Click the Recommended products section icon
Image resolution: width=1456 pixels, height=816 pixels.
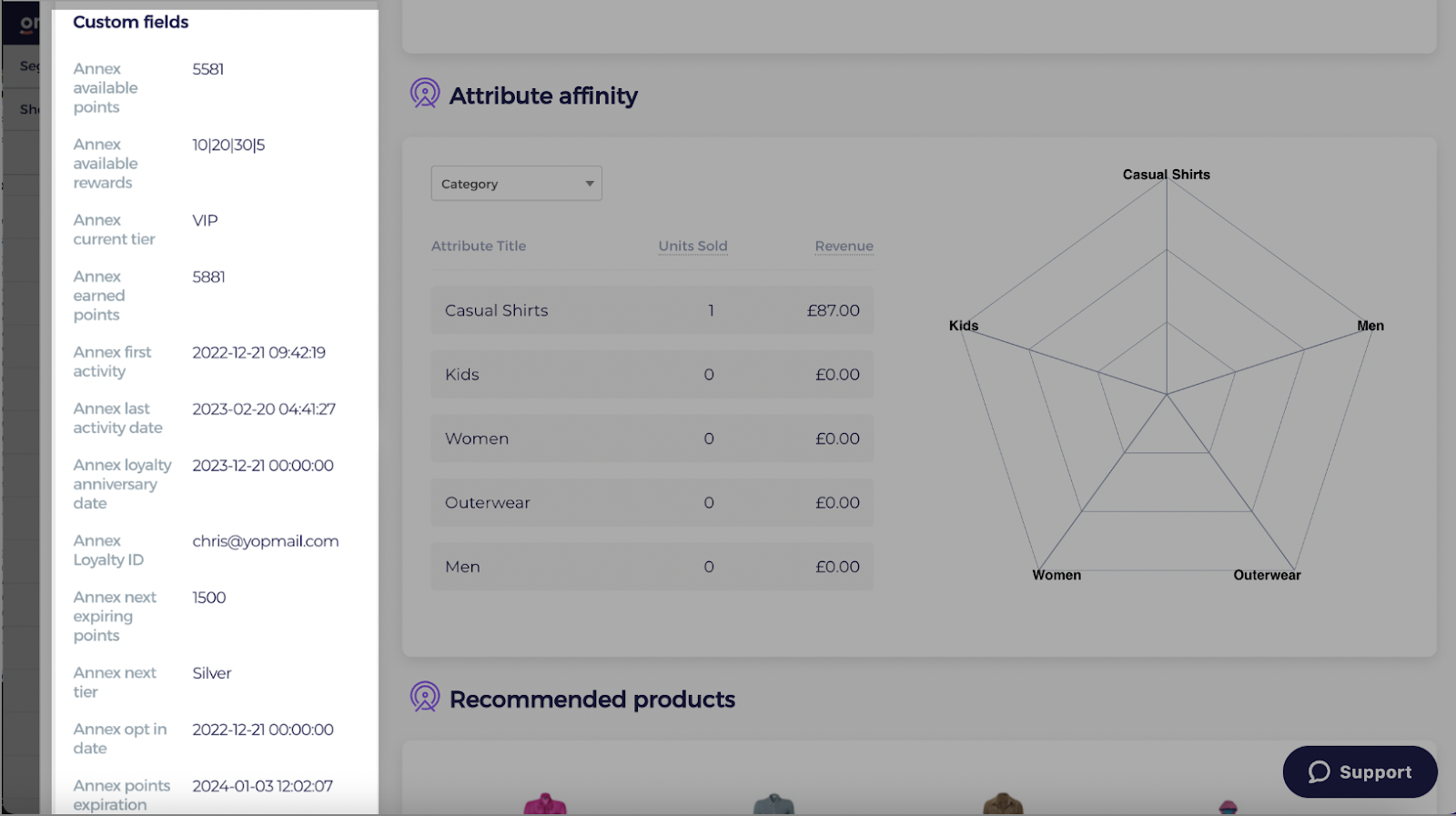click(x=424, y=698)
